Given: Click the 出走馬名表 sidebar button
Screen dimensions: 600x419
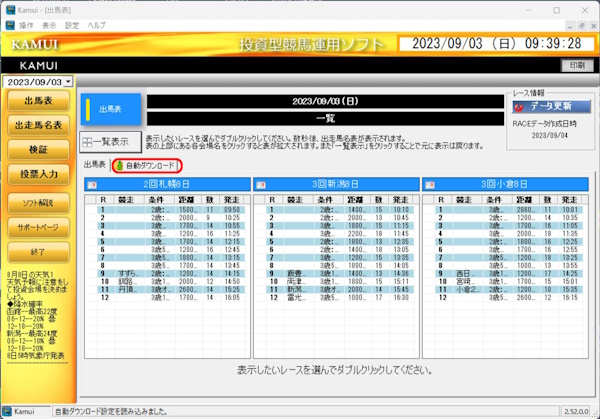Looking at the screenshot, I should [37, 125].
